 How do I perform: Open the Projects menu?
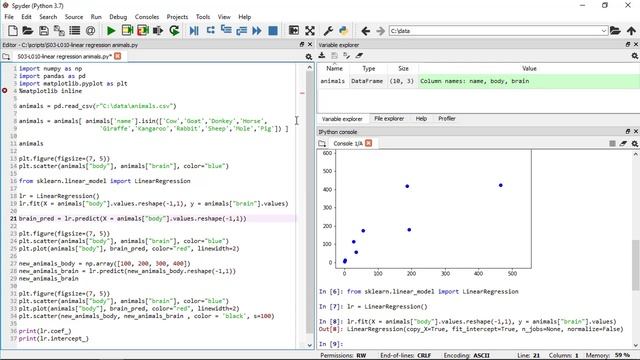click(x=177, y=17)
